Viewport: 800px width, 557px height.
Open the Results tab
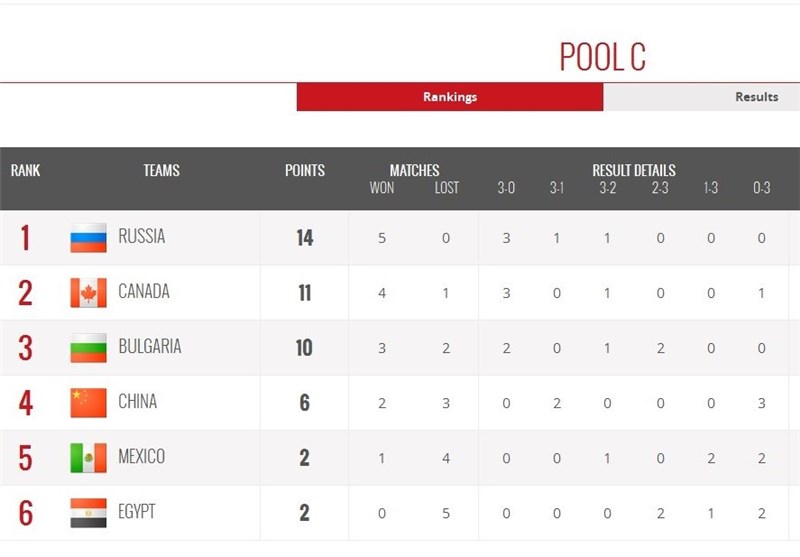pos(756,97)
